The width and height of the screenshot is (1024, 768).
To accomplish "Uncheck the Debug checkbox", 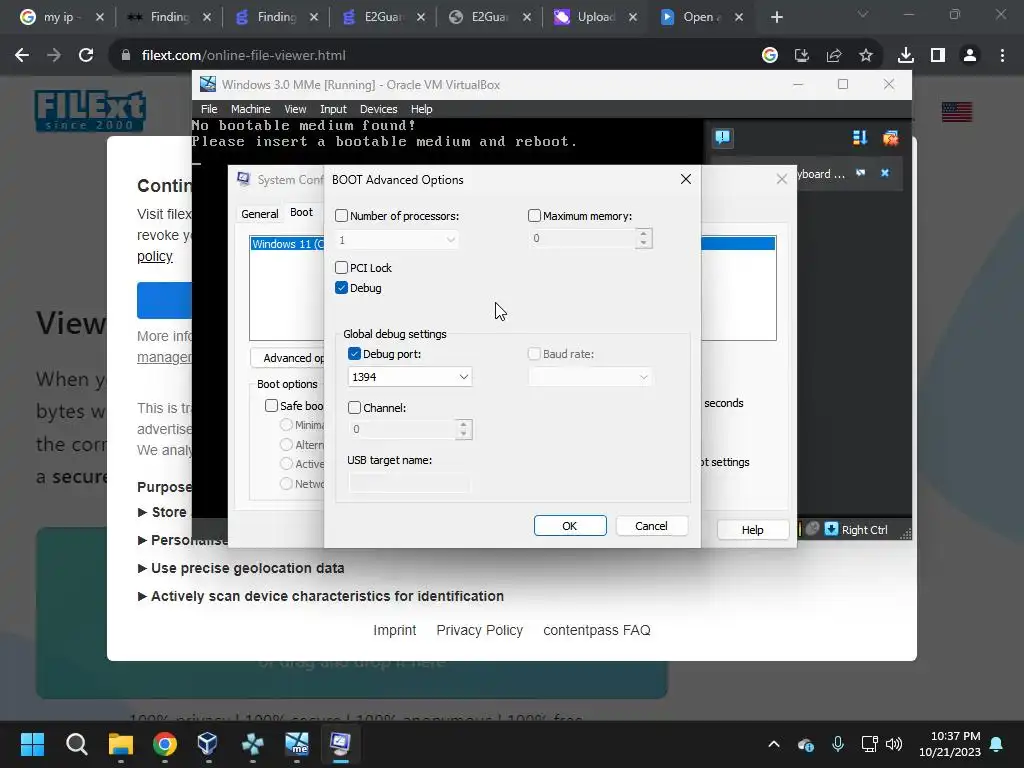I will click(342, 287).
